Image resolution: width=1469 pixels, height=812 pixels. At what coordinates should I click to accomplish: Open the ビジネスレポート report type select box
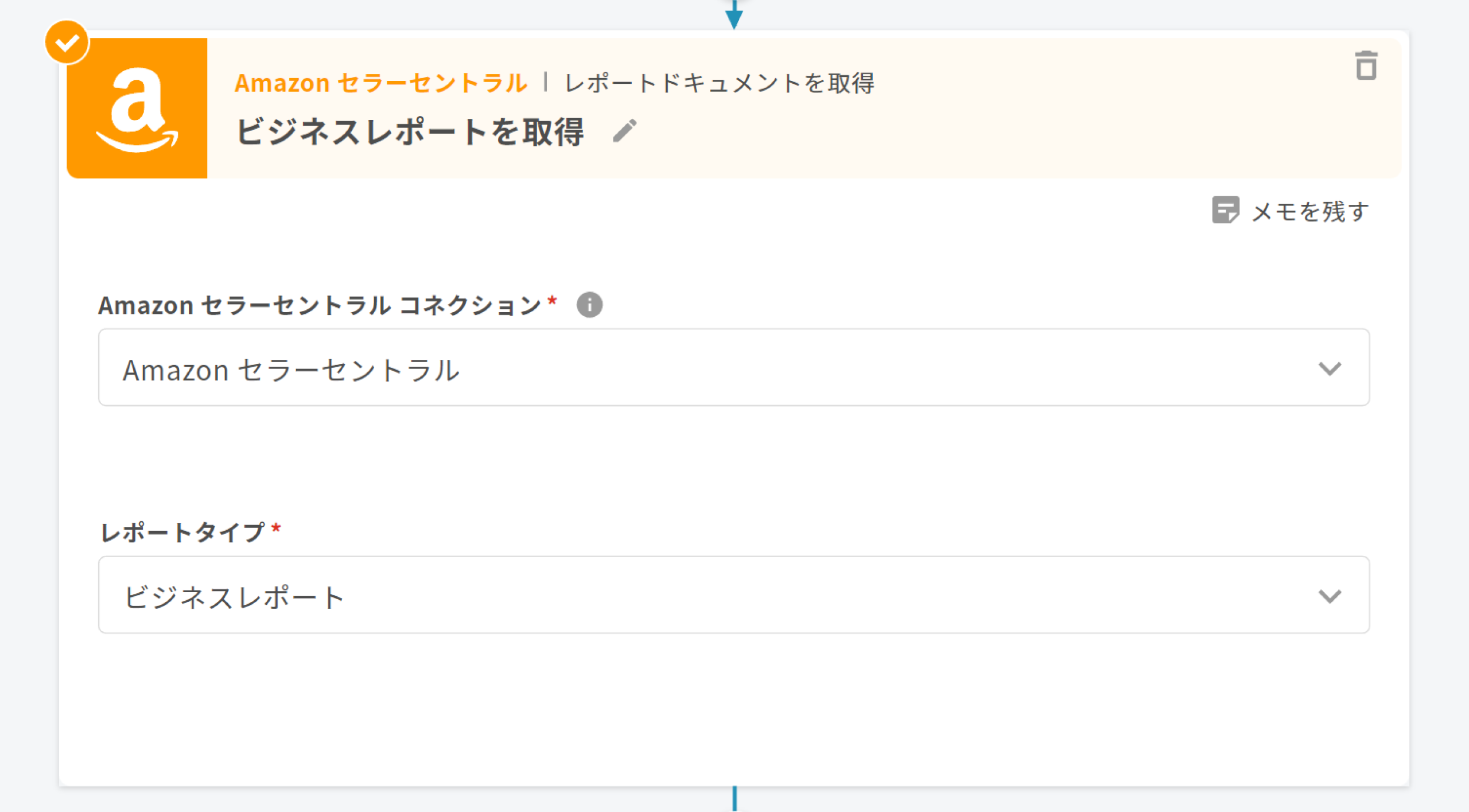[x=689, y=596]
